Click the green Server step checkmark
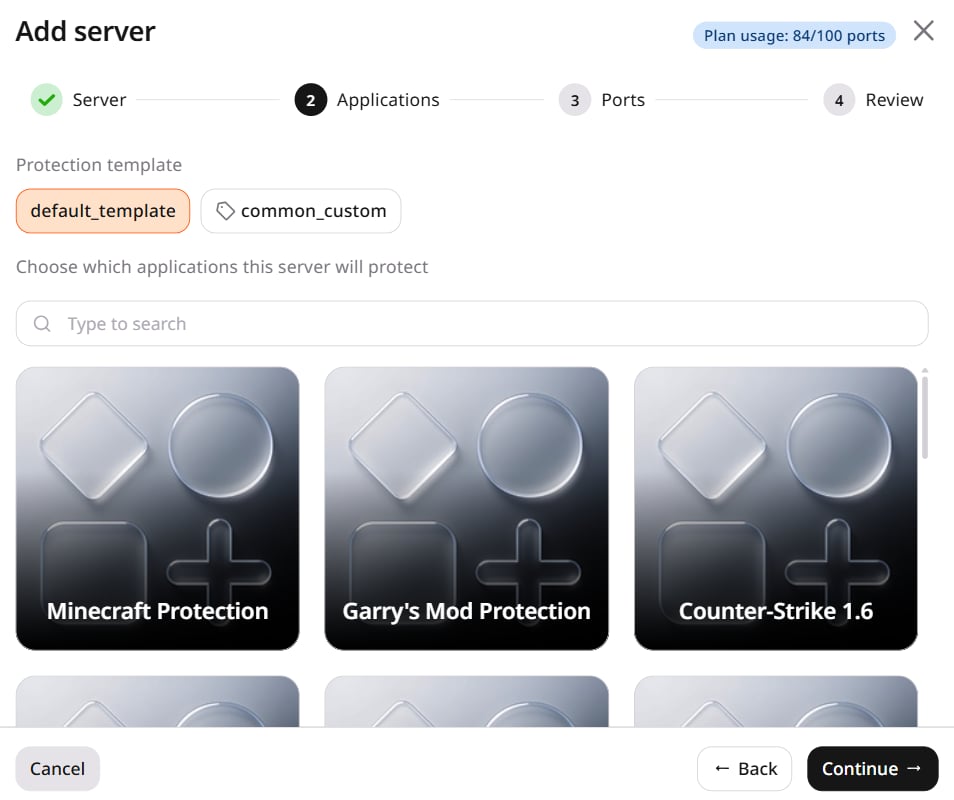The image size is (954, 800). (x=47, y=100)
